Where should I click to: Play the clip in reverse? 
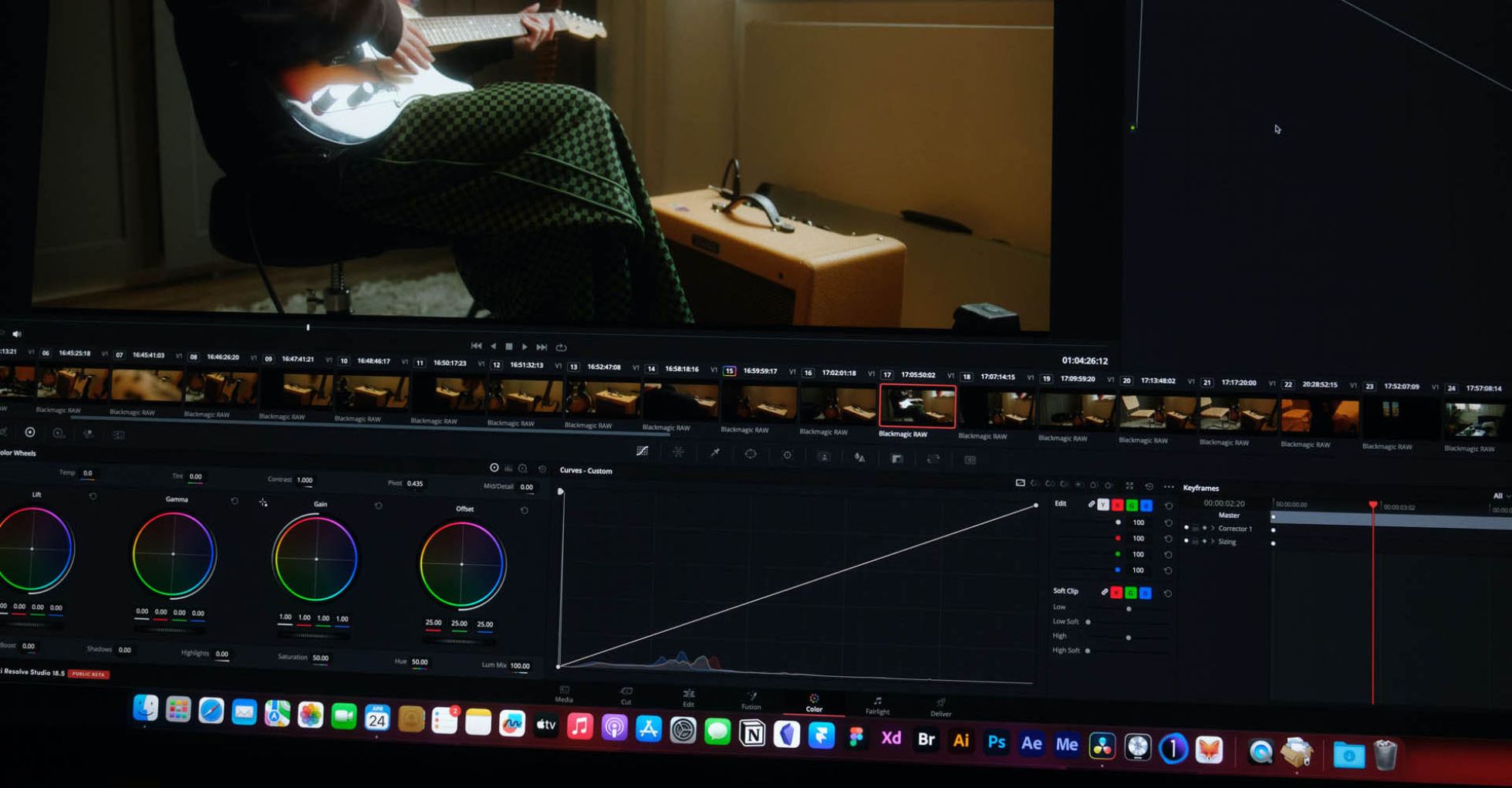coord(493,347)
